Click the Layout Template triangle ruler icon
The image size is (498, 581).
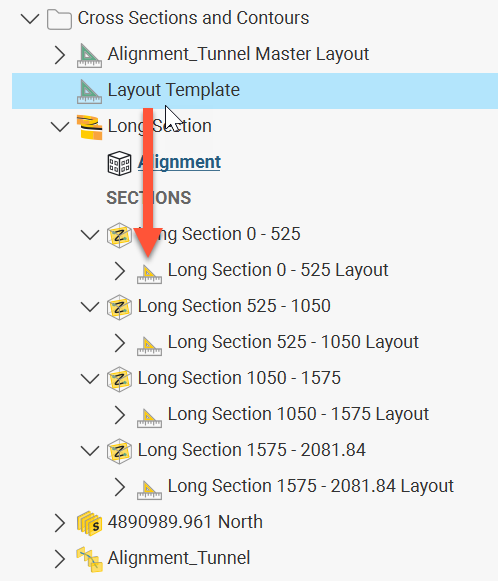(x=89, y=92)
